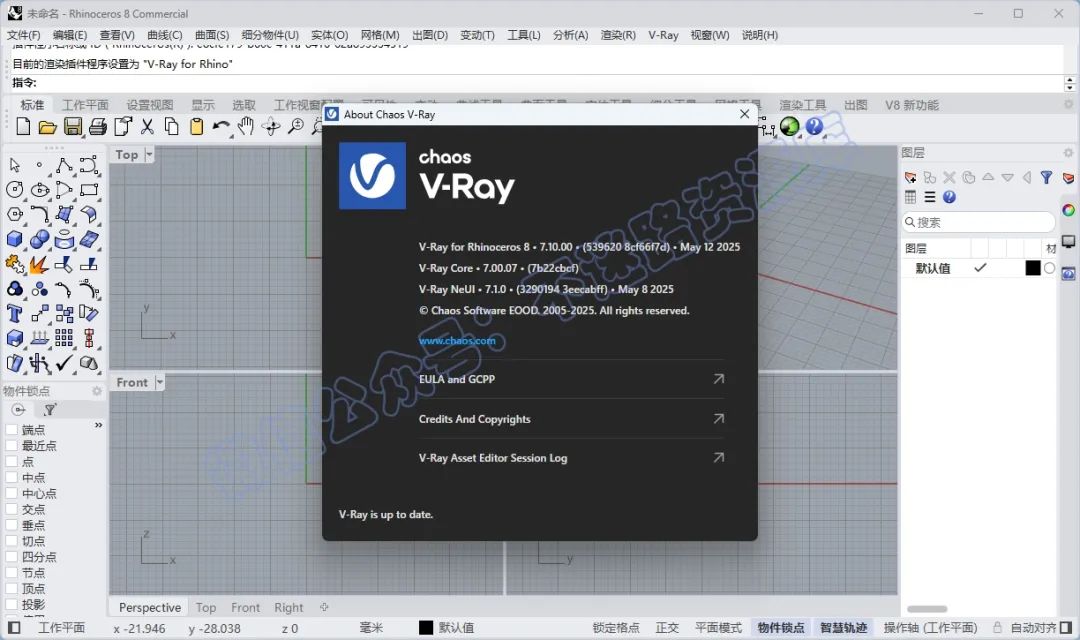1080x640 pixels.
Task: Click the Copy icon in the toolbar
Action: point(172,126)
